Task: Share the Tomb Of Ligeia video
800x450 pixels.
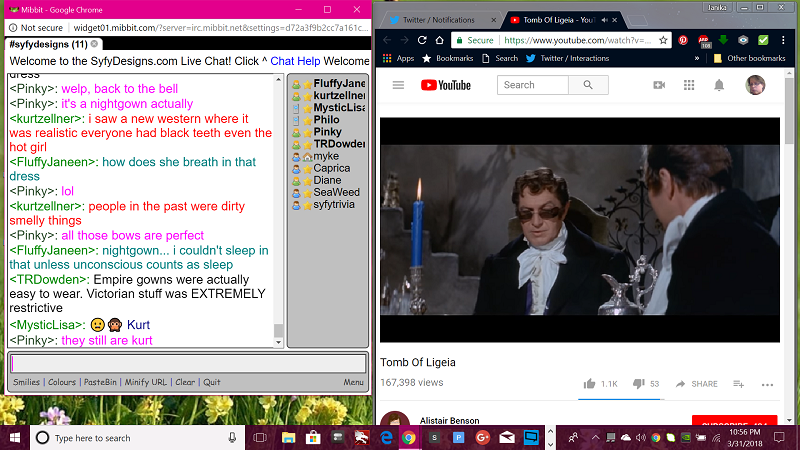Action: click(696, 384)
